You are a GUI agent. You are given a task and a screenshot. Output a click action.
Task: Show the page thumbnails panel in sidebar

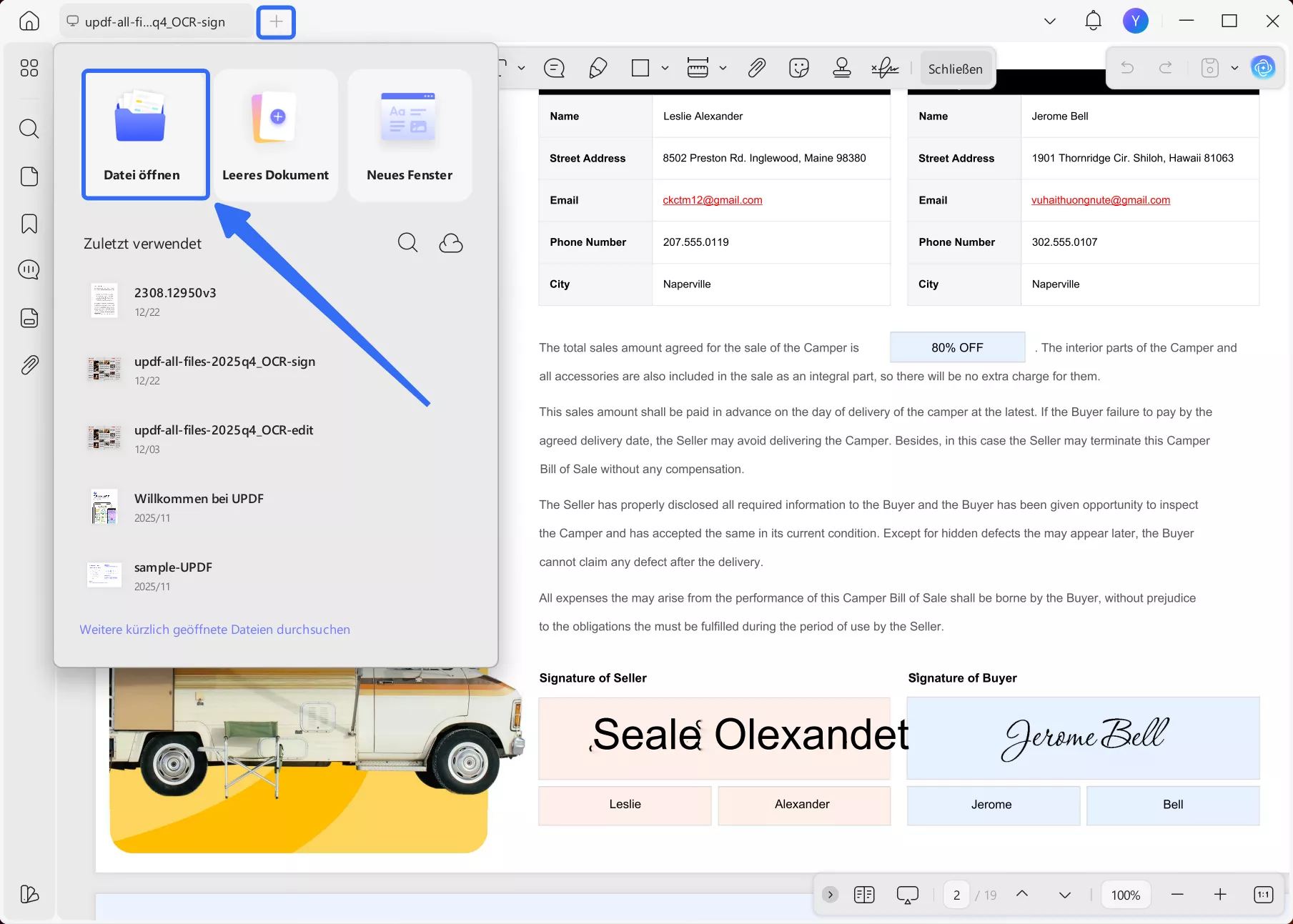(x=29, y=177)
